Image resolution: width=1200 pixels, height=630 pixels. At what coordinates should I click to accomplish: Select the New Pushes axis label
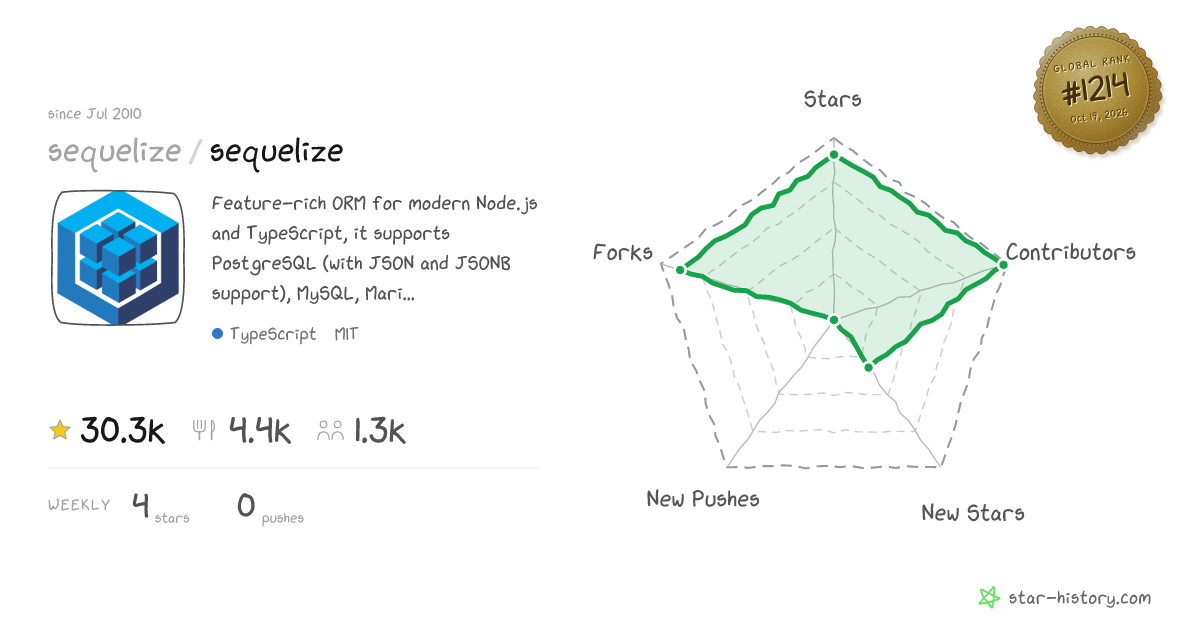703,498
